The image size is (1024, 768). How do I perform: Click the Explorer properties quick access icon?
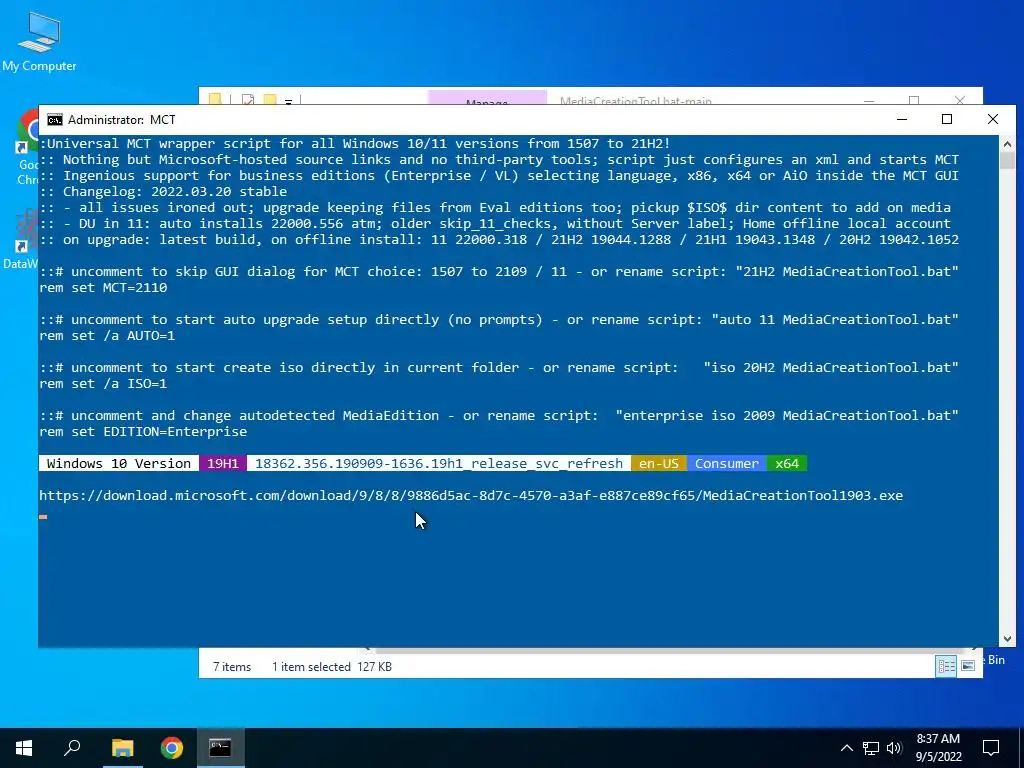point(248,99)
